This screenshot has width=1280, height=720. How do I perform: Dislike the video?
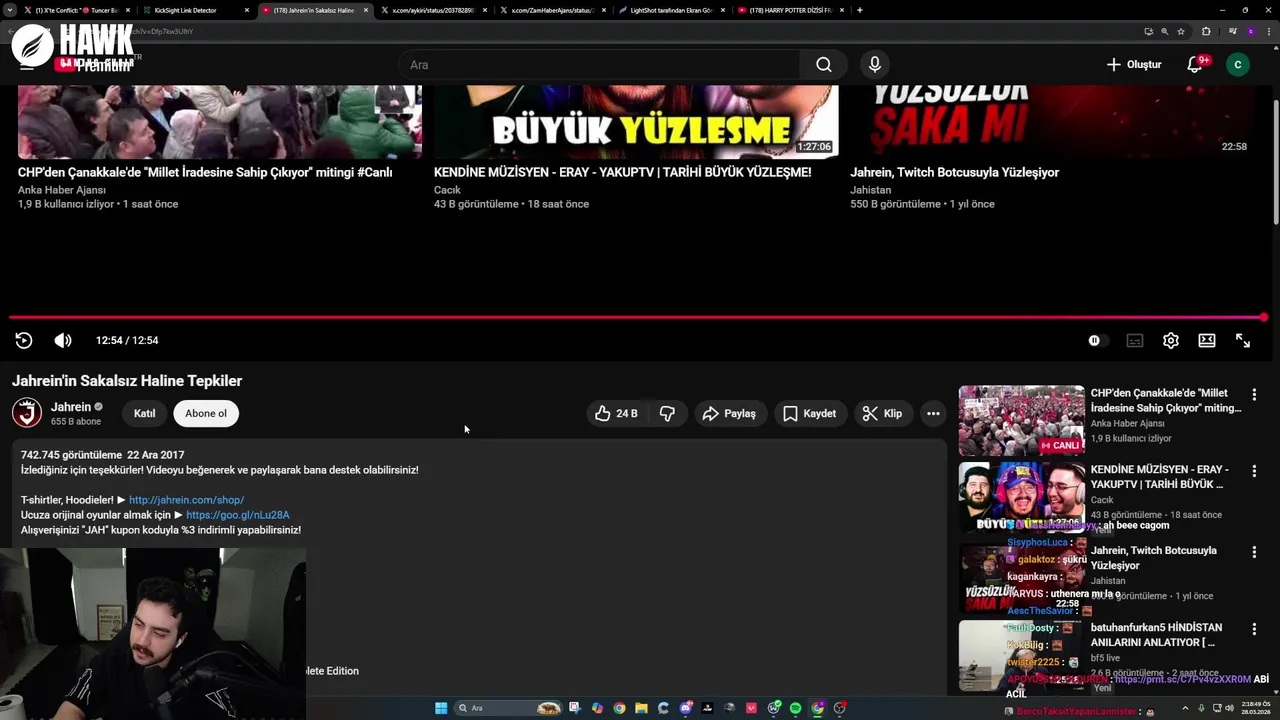coord(667,413)
